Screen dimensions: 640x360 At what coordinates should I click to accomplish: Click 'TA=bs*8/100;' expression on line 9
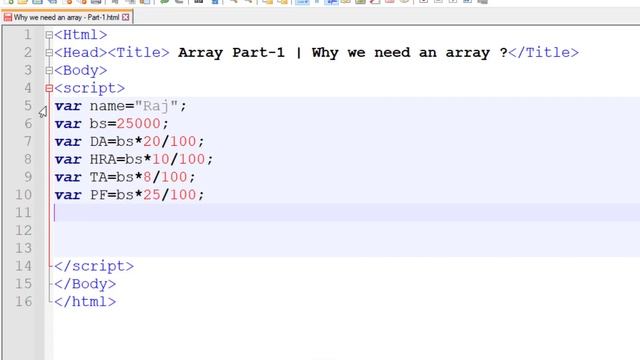coord(143,177)
